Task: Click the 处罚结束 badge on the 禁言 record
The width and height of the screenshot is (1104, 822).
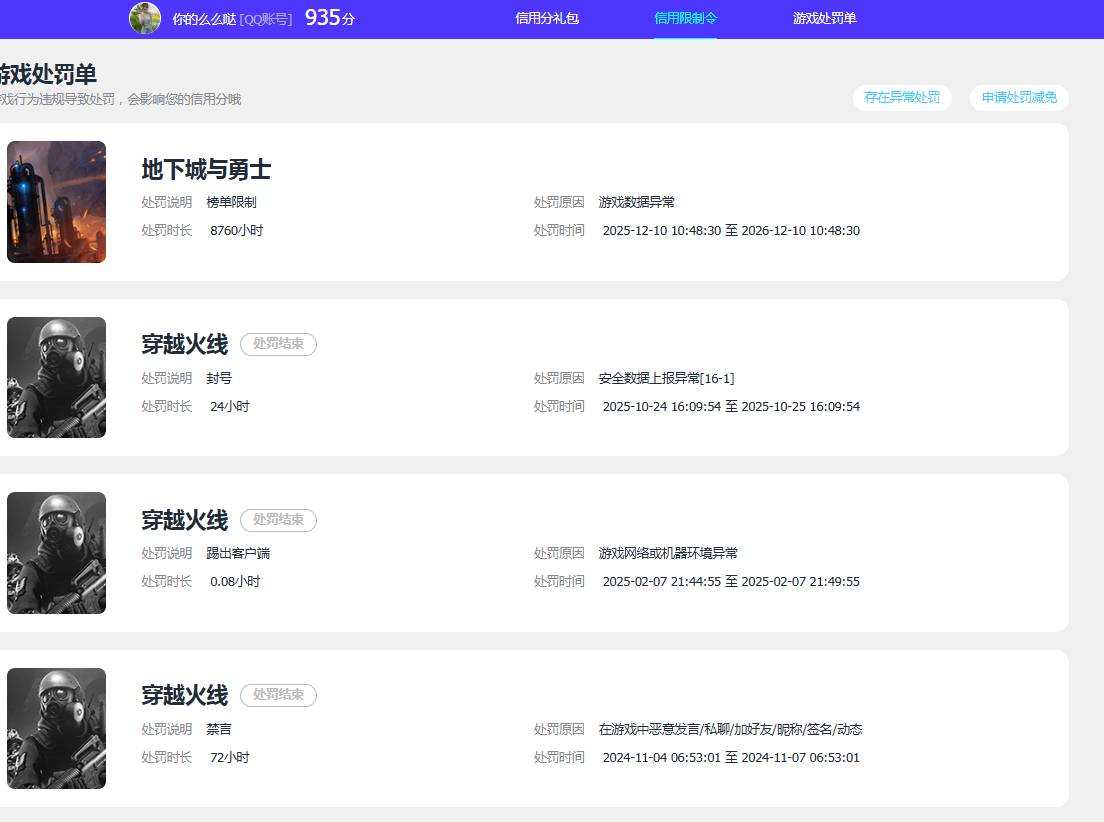Action: [278, 695]
